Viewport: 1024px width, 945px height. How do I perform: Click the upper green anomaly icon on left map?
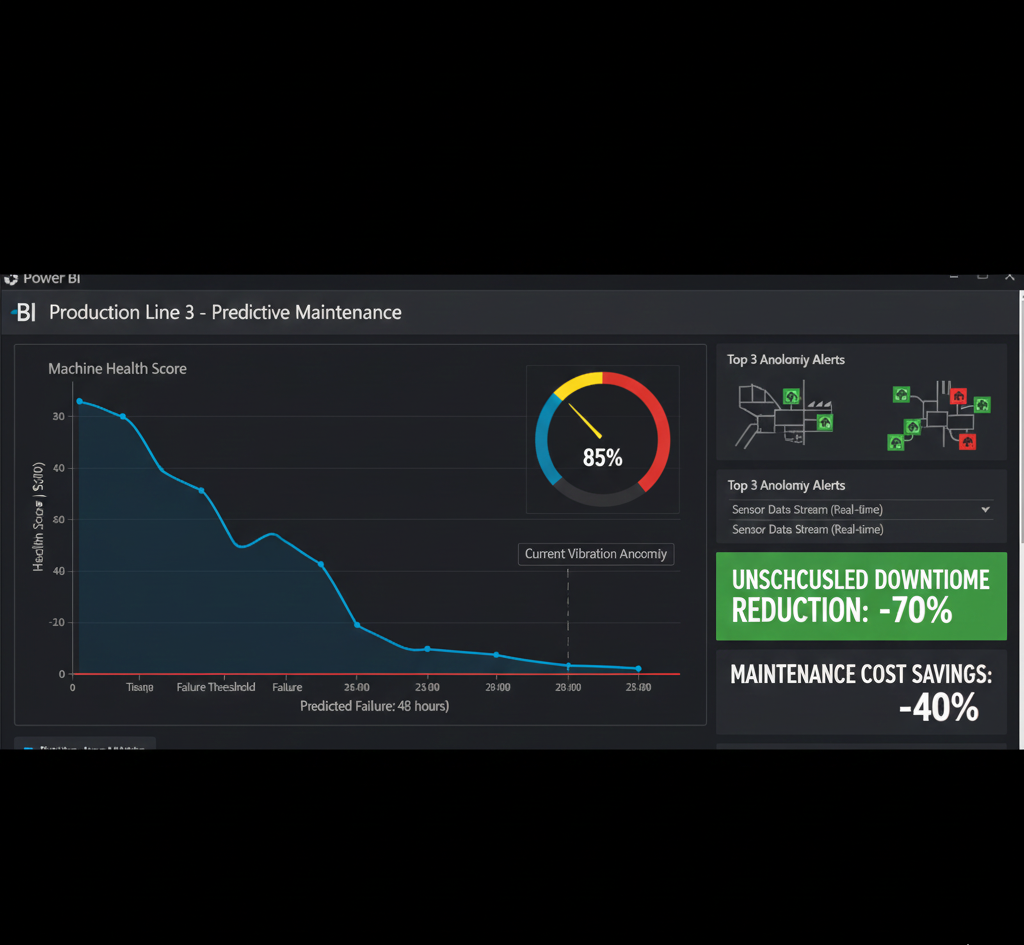coord(791,396)
